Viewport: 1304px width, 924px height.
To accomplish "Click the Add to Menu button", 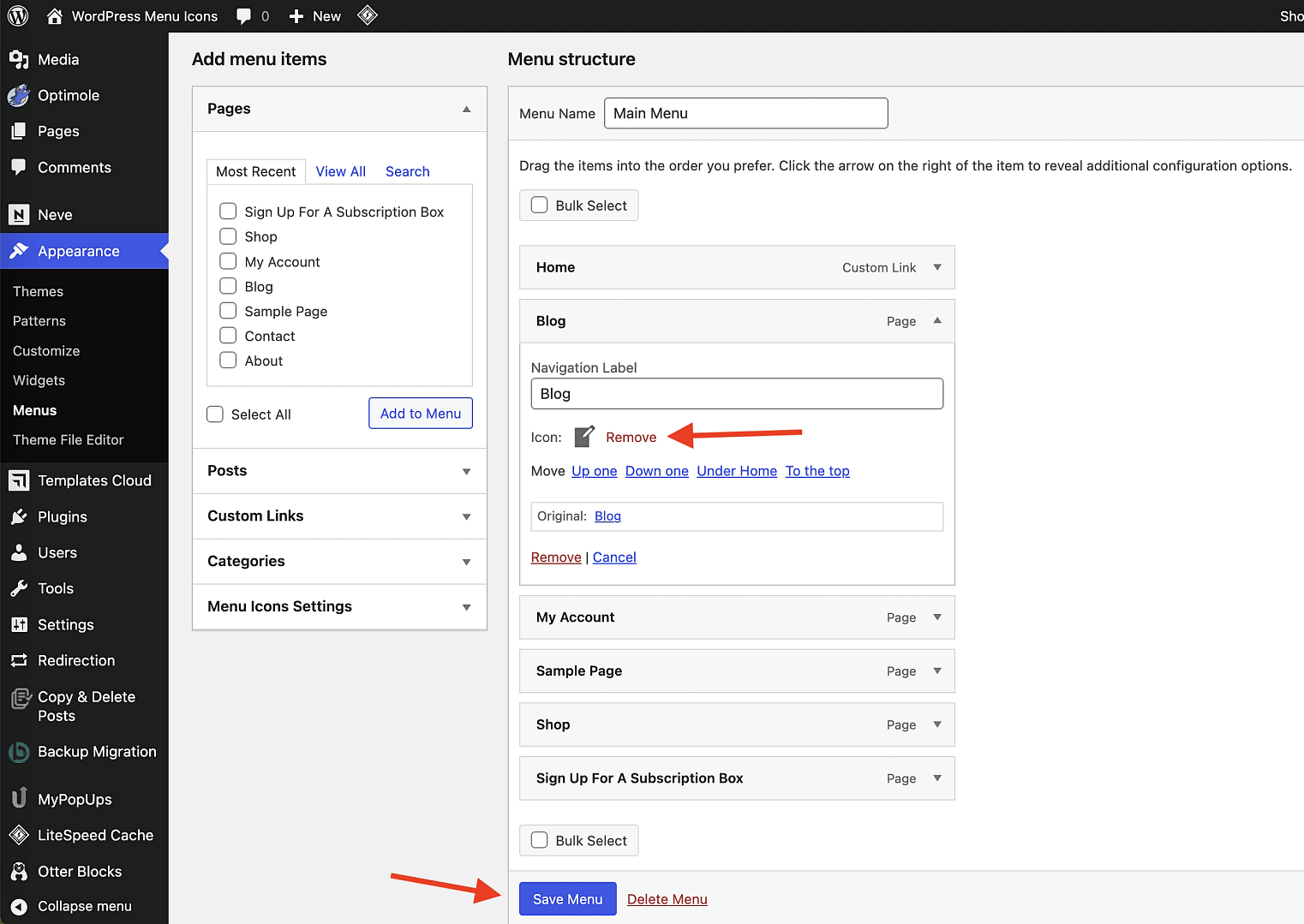I will 421,414.
